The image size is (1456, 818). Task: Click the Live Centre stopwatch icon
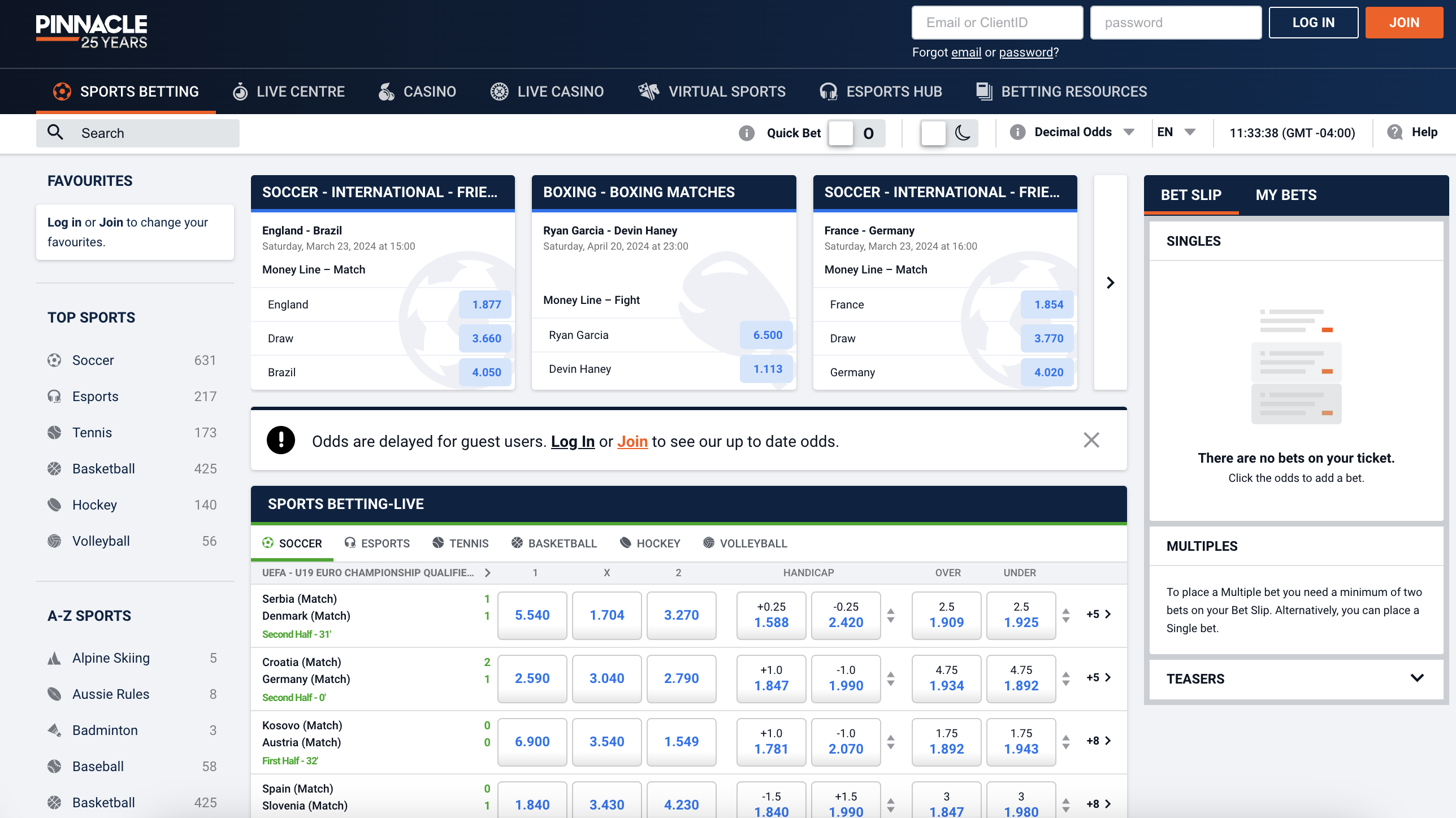click(x=240, y=92)
